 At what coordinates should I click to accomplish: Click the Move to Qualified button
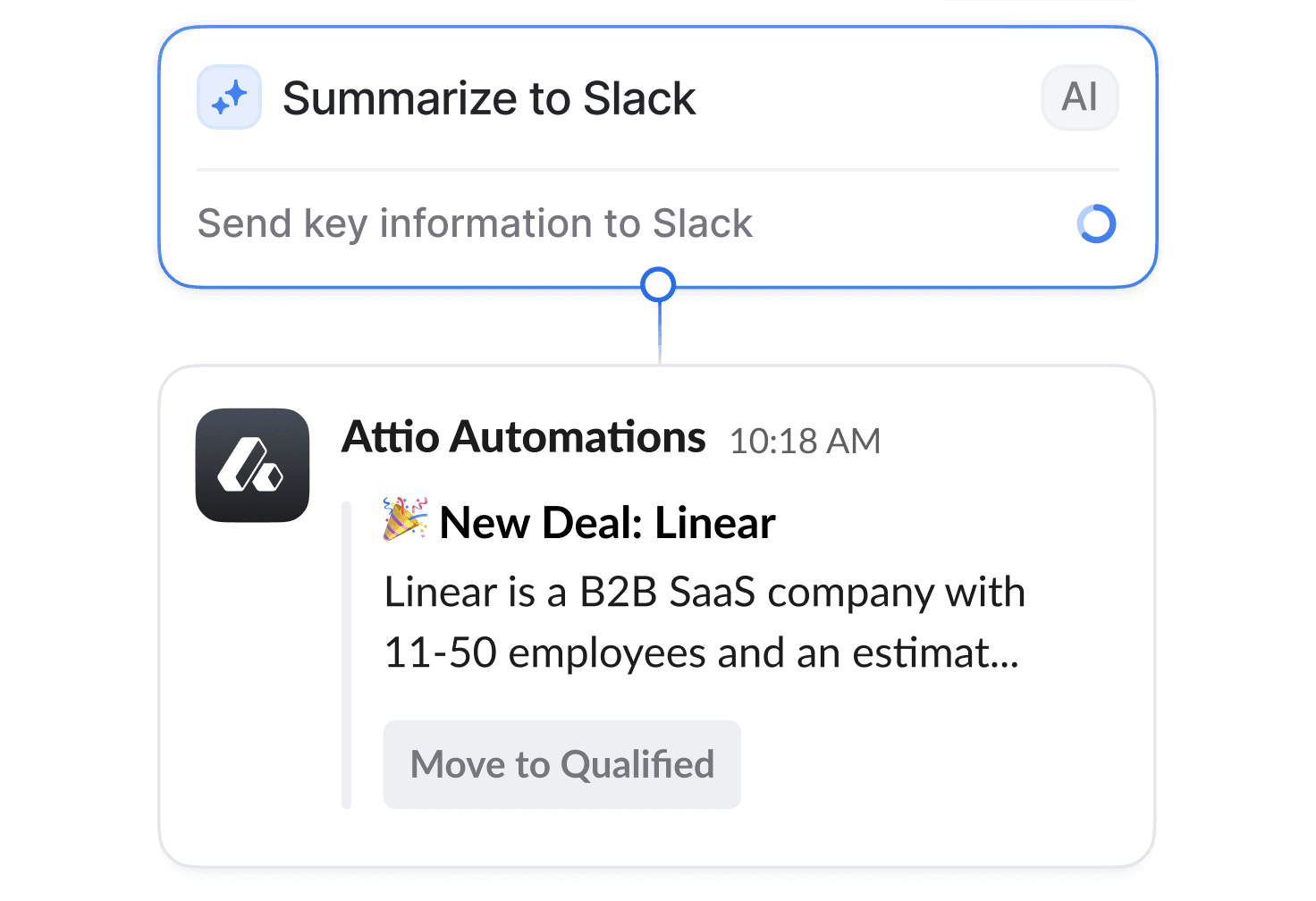tap(561, 763)
